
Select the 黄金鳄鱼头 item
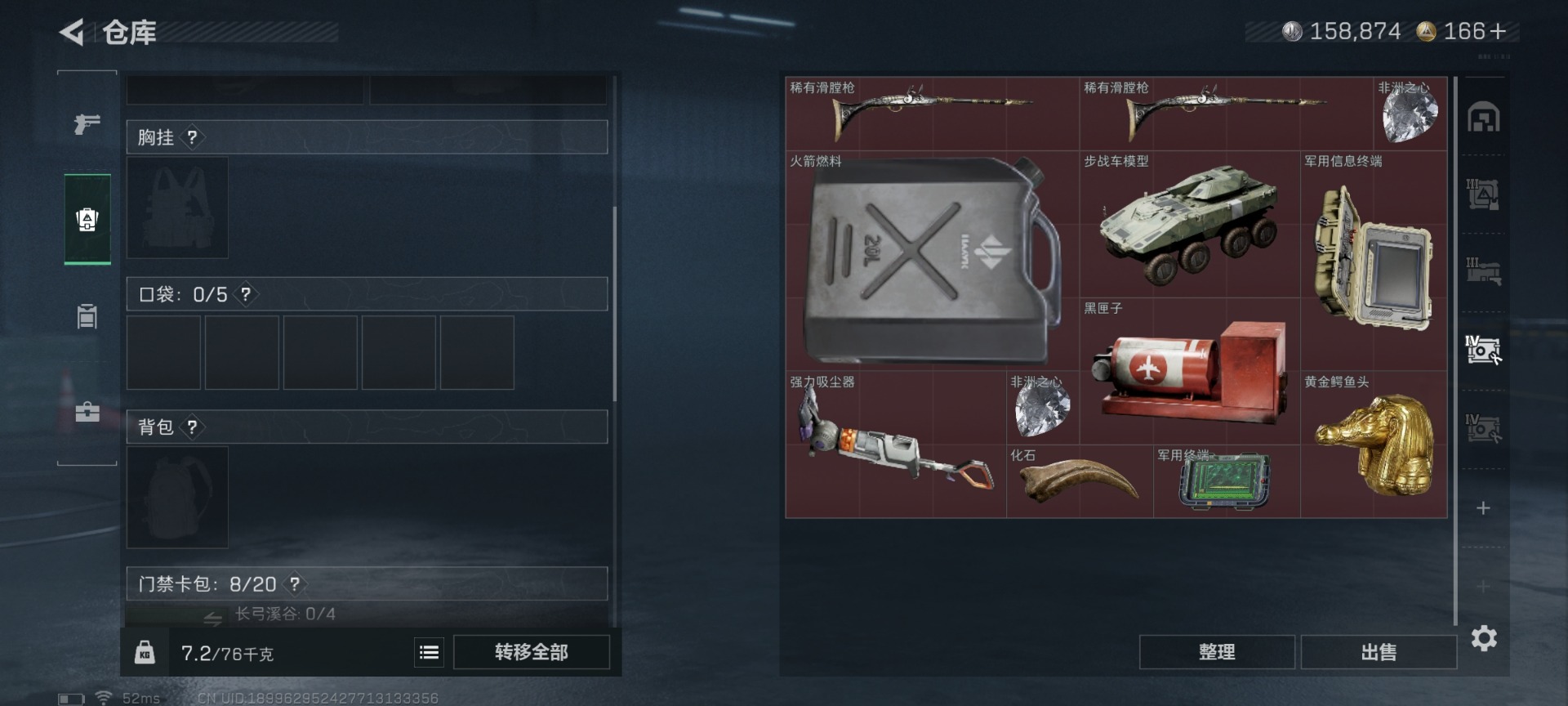(x=1374, y=445)
